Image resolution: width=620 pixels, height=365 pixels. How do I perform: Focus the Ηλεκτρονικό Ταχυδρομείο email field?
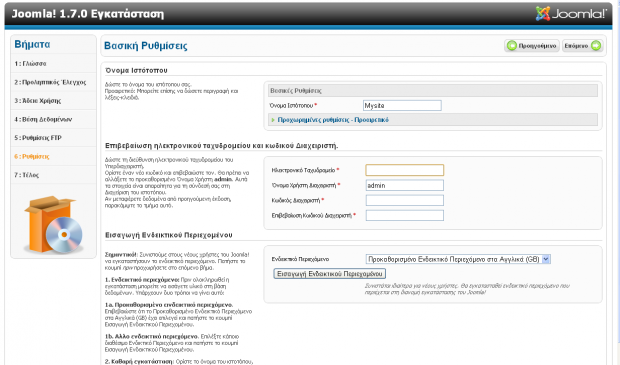click(x=405, y=170)
